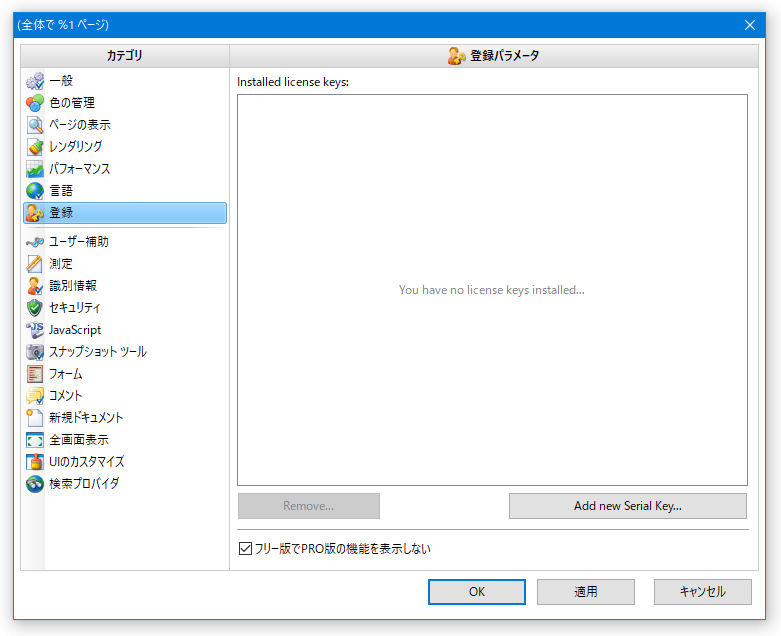The width and height of the screenshot is (781, 636).
Task: Select 全画面表示 category
Action: [125, 440]
